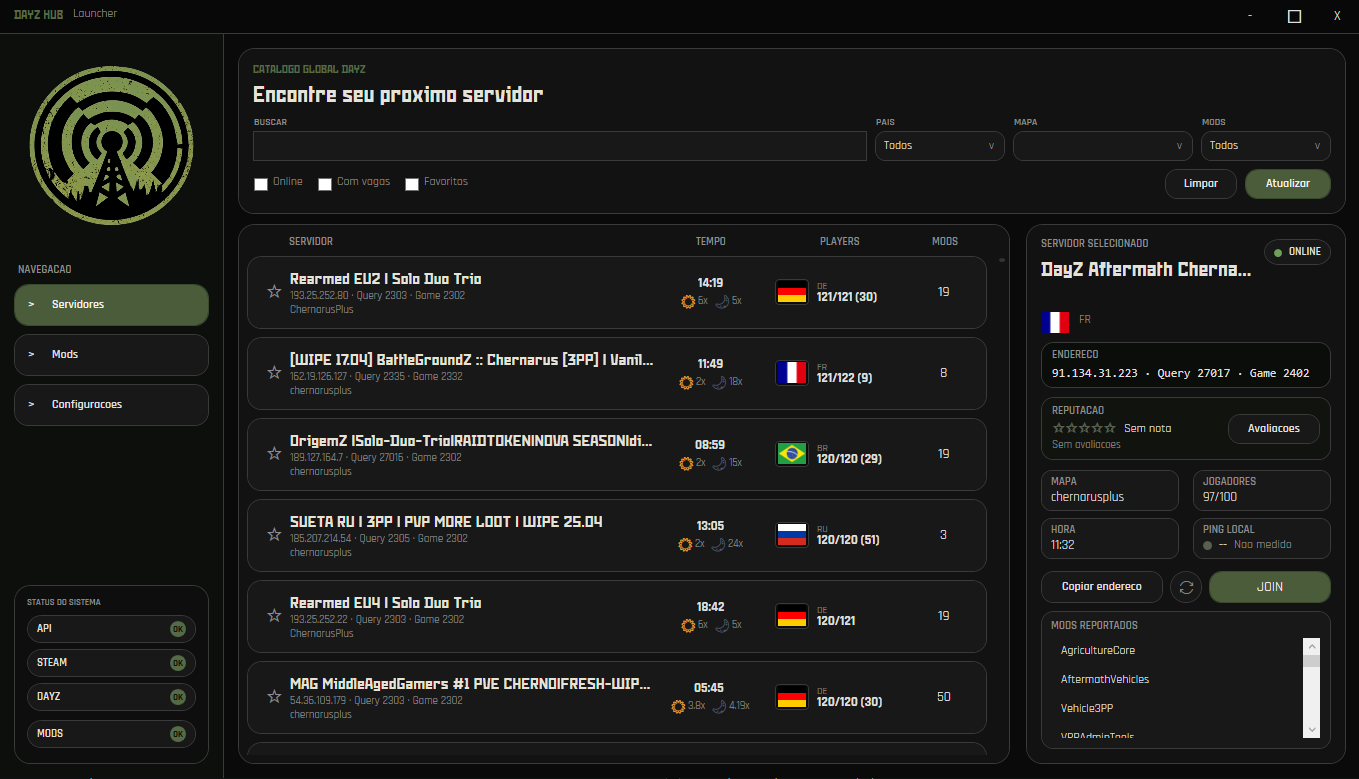The height and width of the screenshot is (779, 1359).
Task: Click DayZ Aftermath Cherna... server title
Action: [x=1146, y=270]
